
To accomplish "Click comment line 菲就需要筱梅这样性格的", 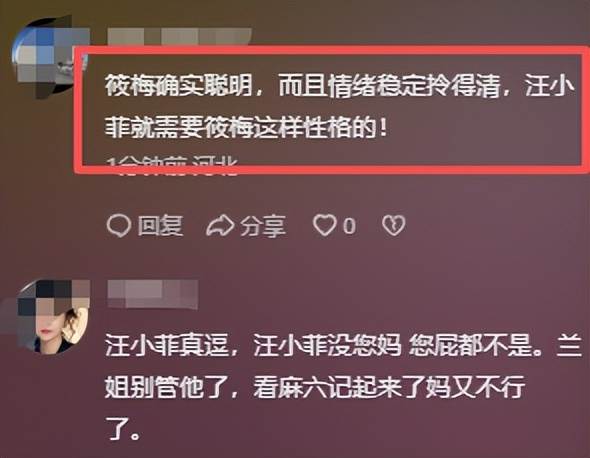I will [x=246, y=128].
